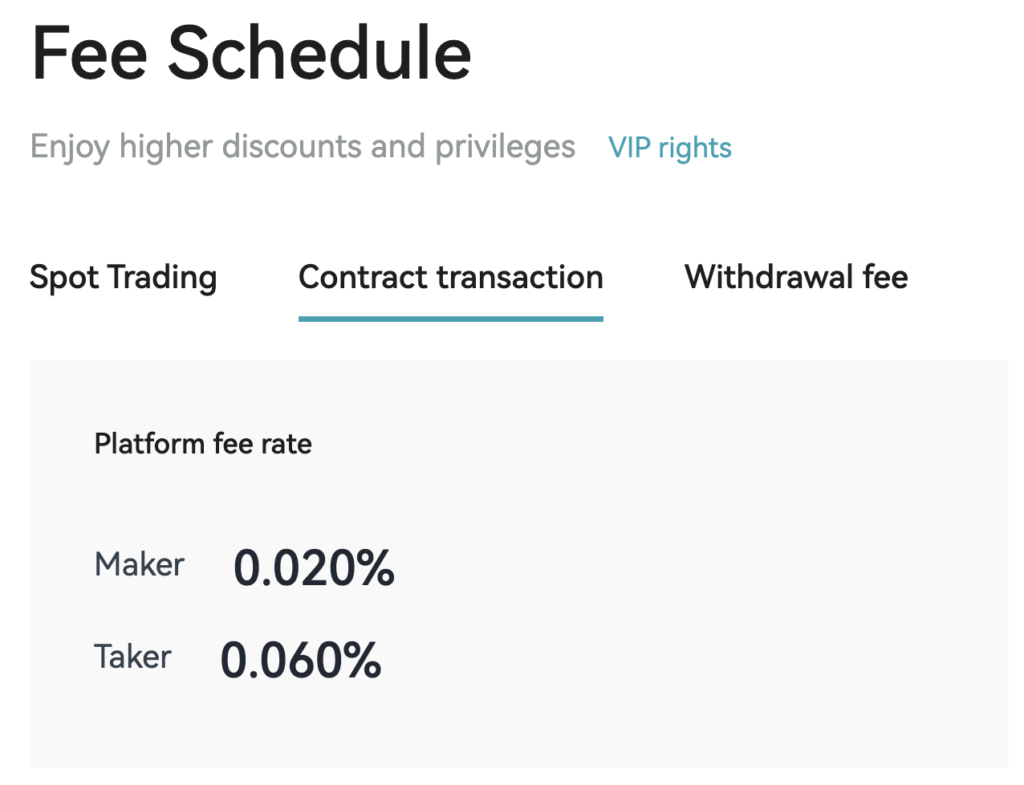The height and width of the screenshot is (785, 1024).
Task: Select the Maker 0.020% rate value
Action: tap(313, 568)
